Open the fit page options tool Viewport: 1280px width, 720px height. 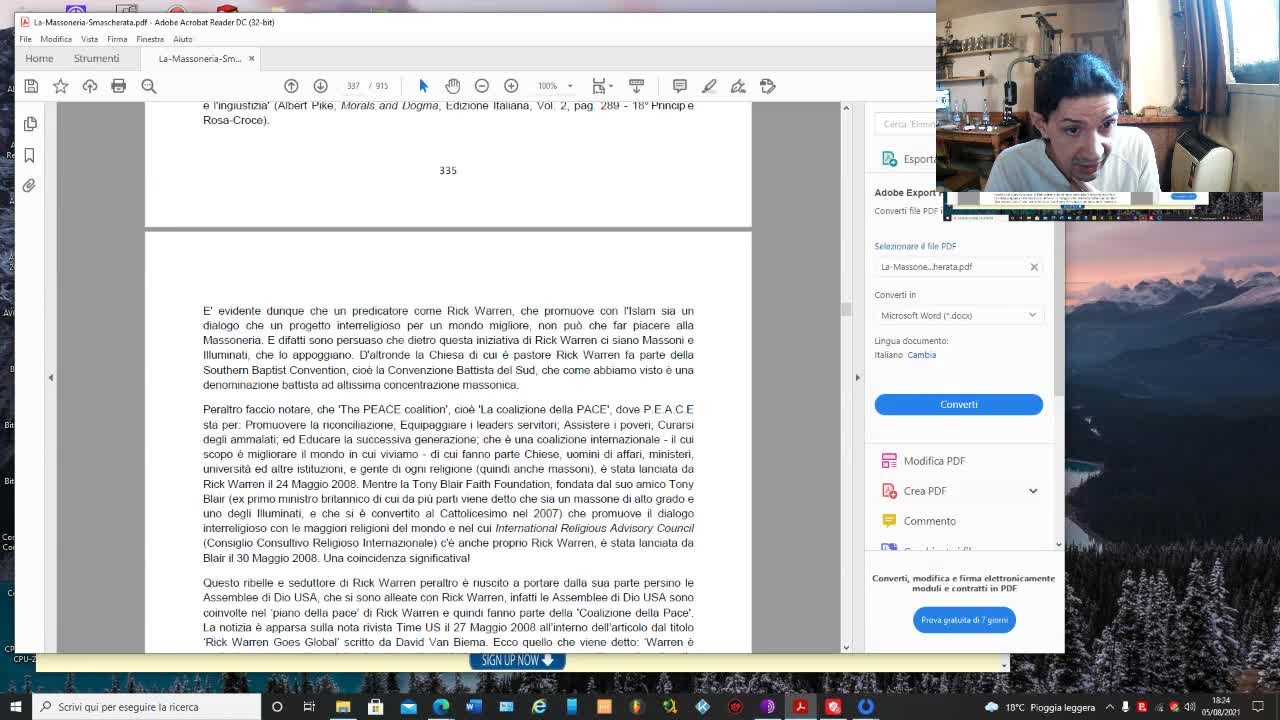coord(600,86)
